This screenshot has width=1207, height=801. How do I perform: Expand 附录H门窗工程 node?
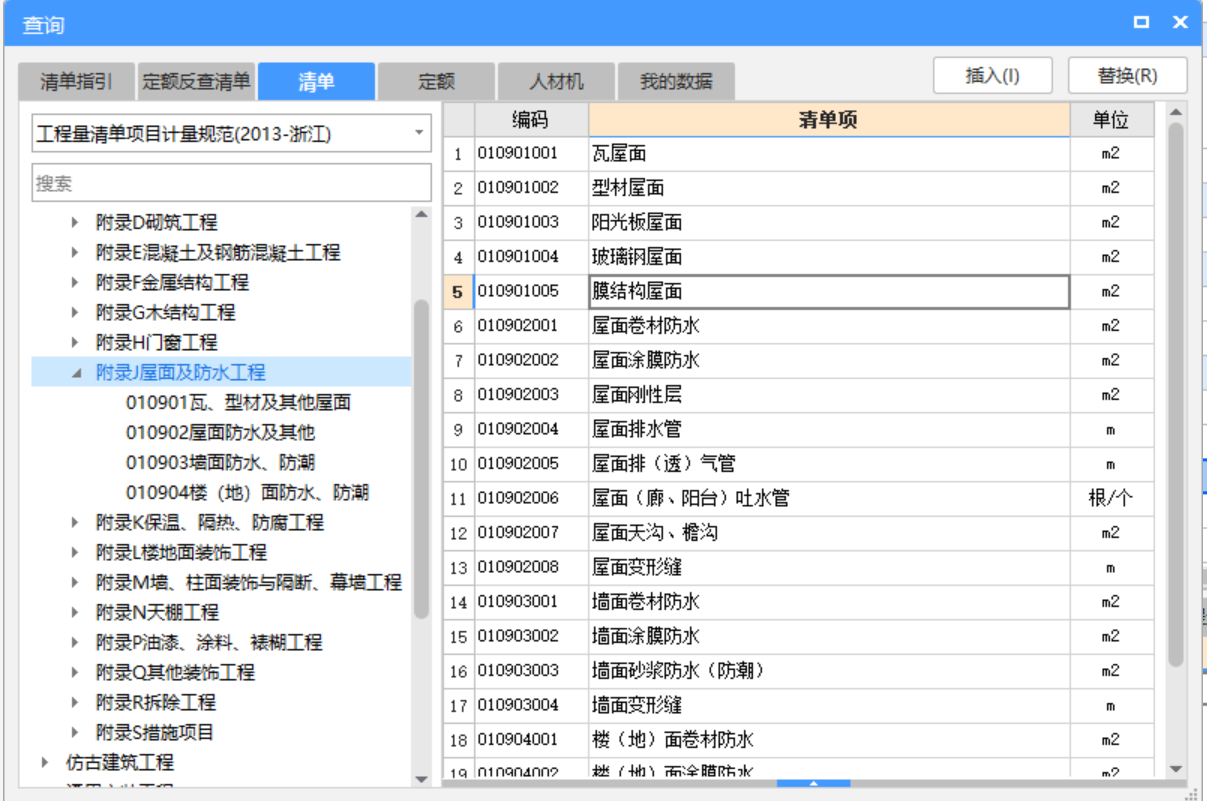[75, 342]
